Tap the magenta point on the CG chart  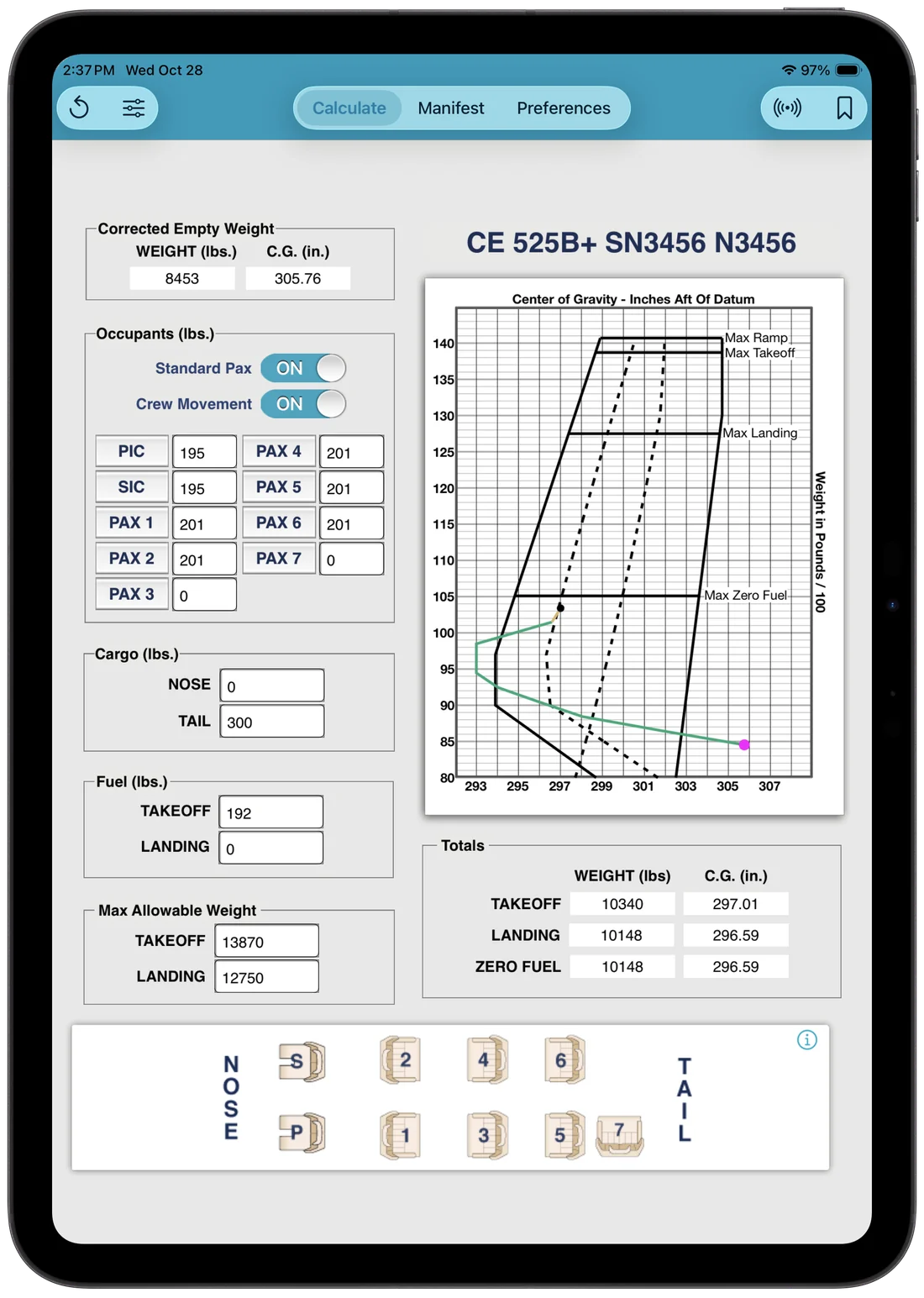(x=744, y=744)
